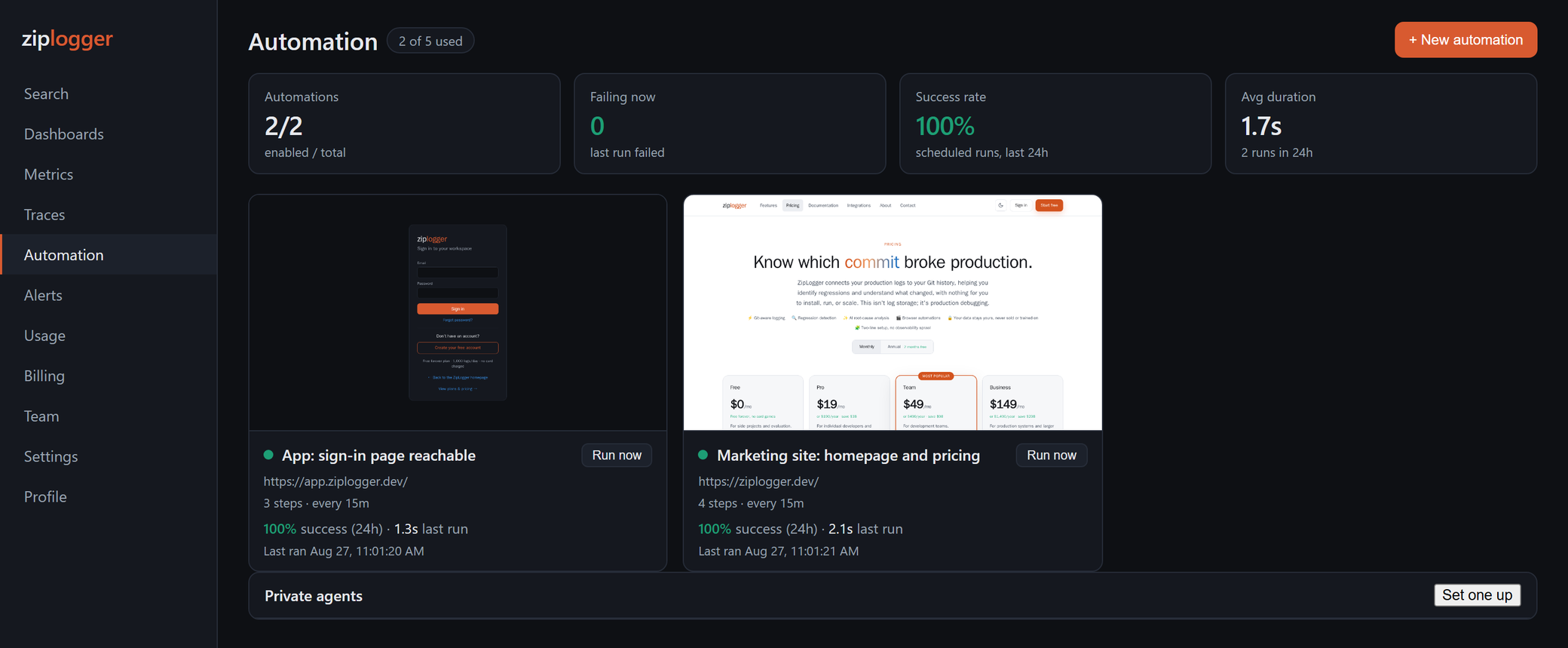Select the Avg duration 1.7s card
This screenshot has width=1568, height=648.
click(x=1381, y=124)
